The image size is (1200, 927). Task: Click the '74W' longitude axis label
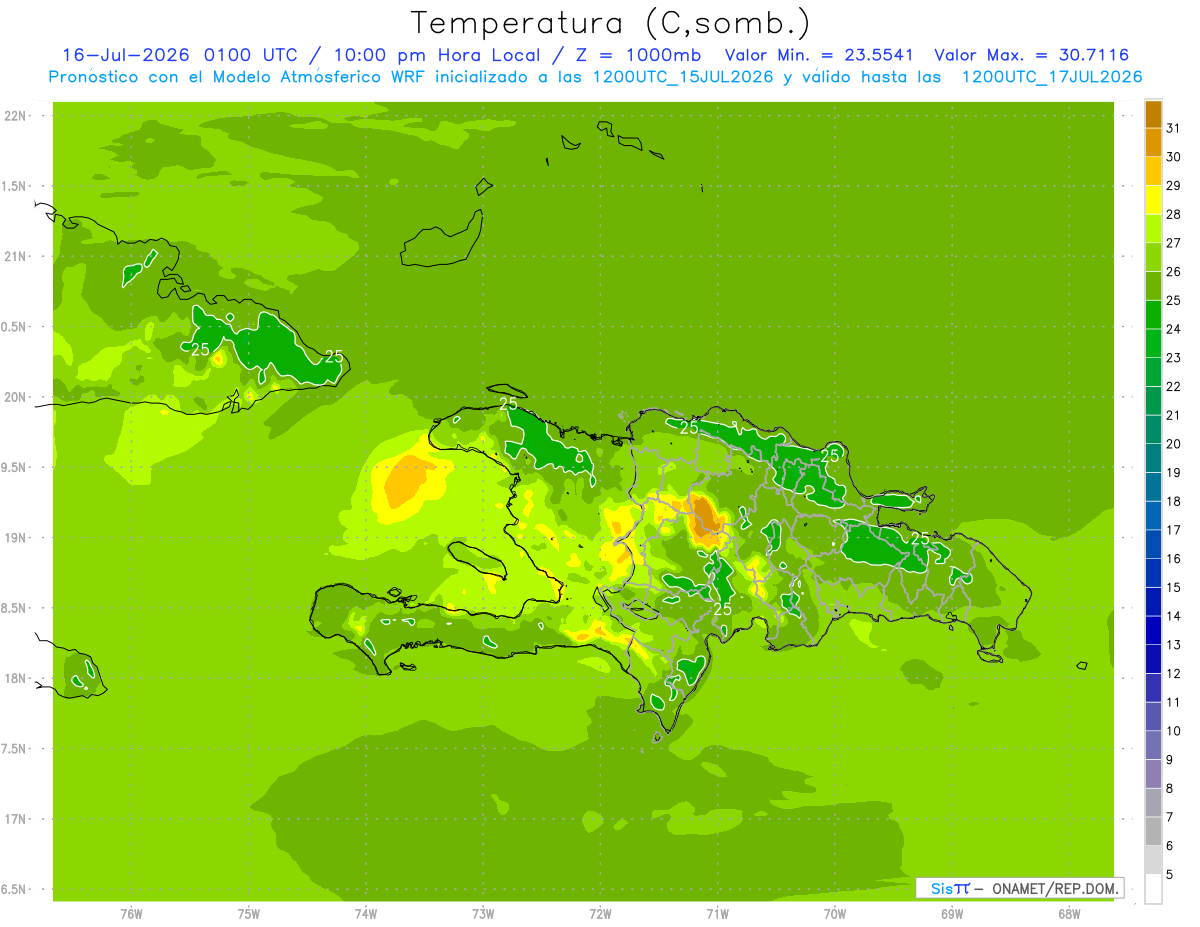[x=365, y=914]
